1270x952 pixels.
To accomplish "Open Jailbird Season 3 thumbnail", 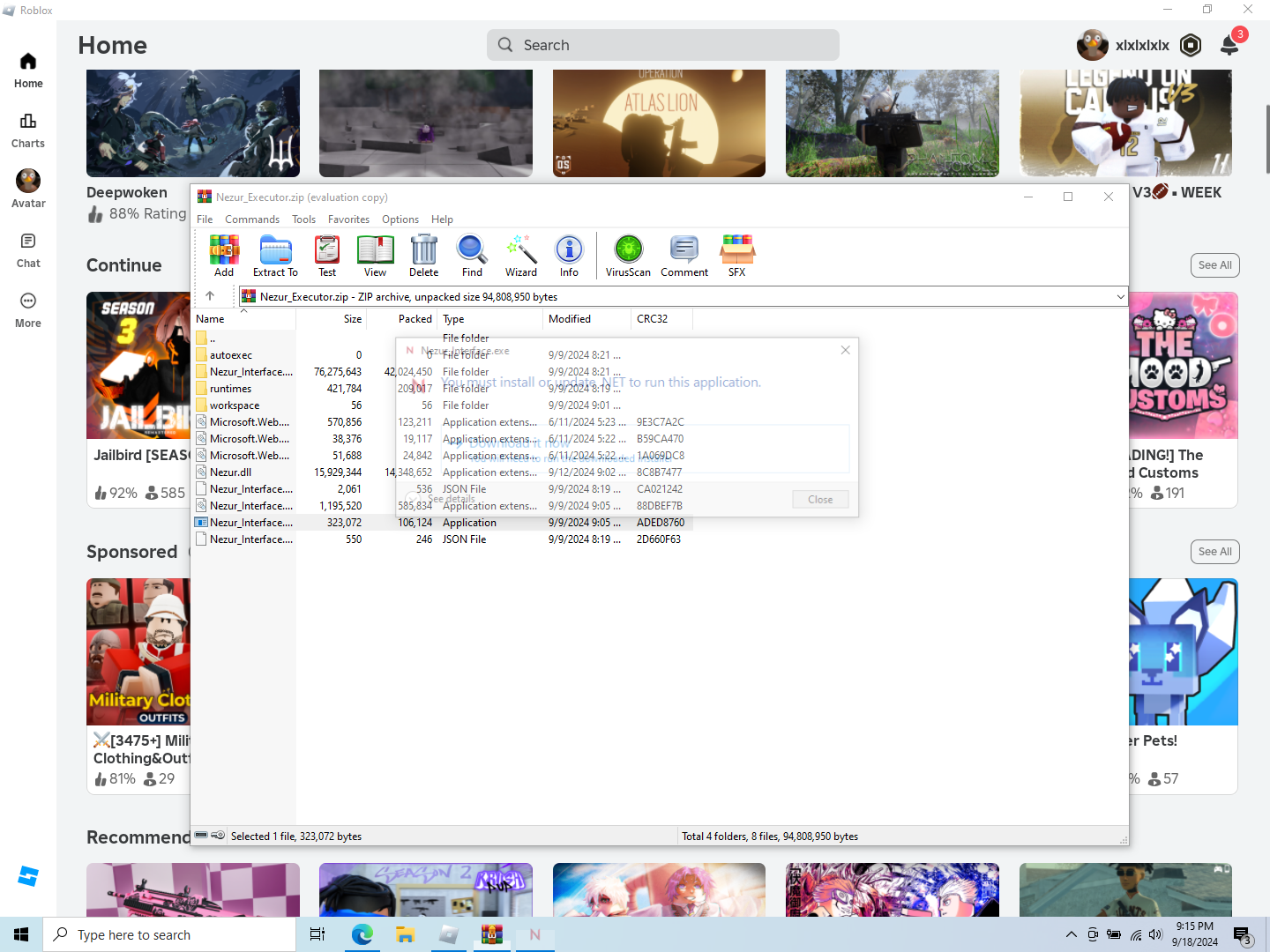I will (138, 366).
